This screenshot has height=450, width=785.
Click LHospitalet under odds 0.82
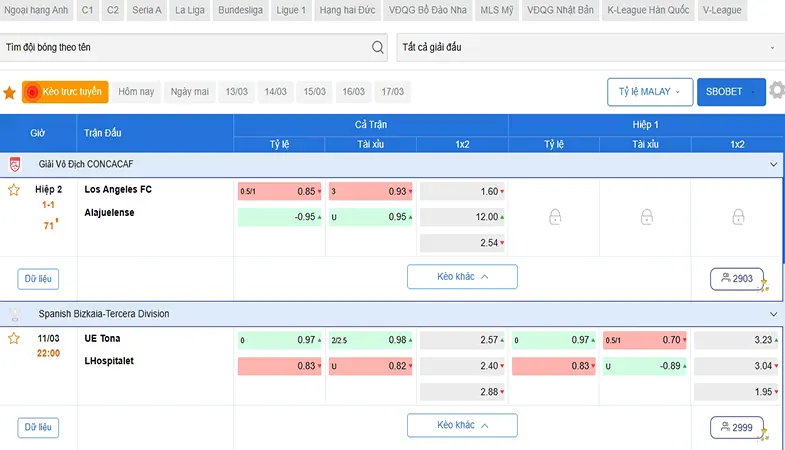tap(370, 366)
